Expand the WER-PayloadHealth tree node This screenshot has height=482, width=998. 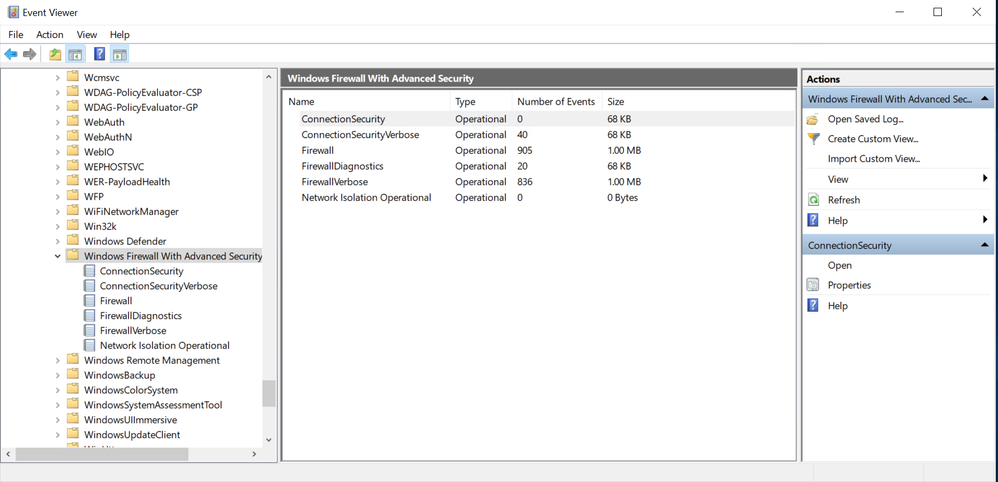[58, 181]
